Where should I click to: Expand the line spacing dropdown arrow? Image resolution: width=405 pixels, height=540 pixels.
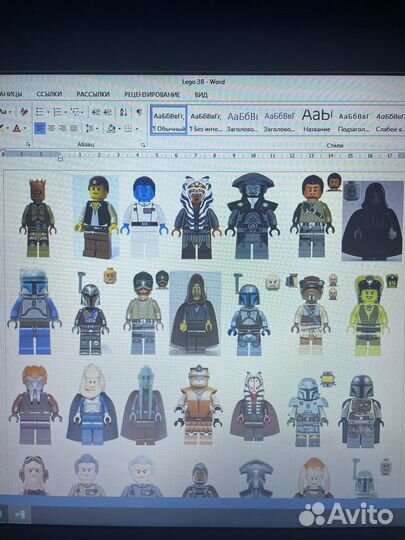click(97, 129)
